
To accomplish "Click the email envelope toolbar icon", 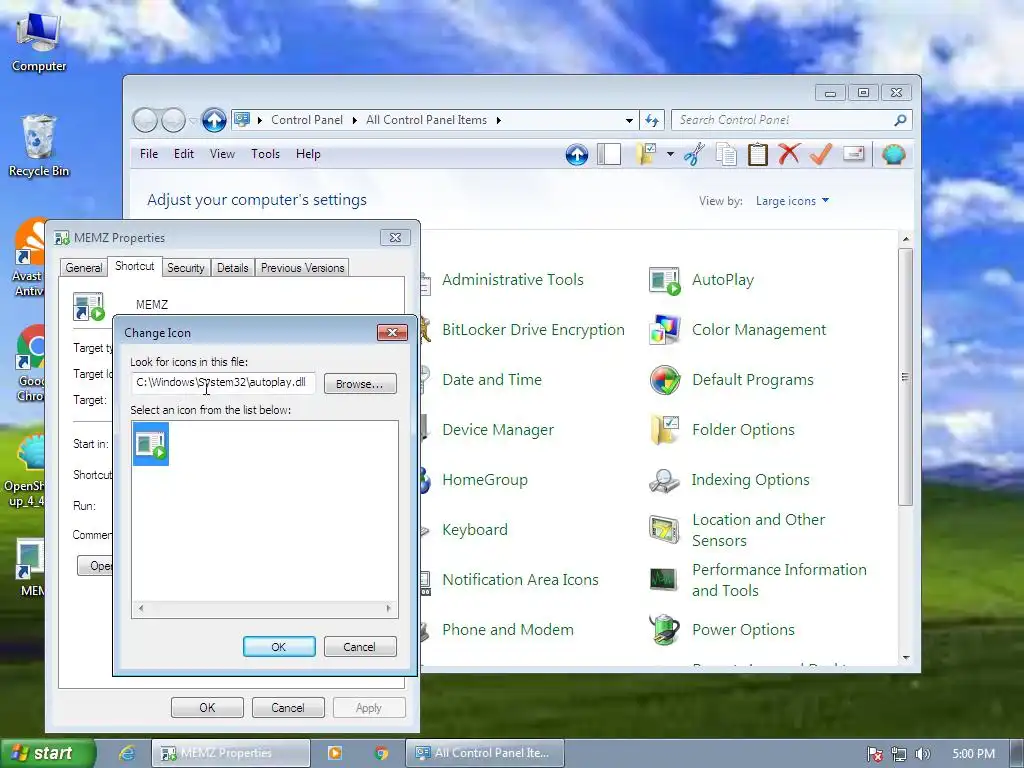I will (854, 154).
